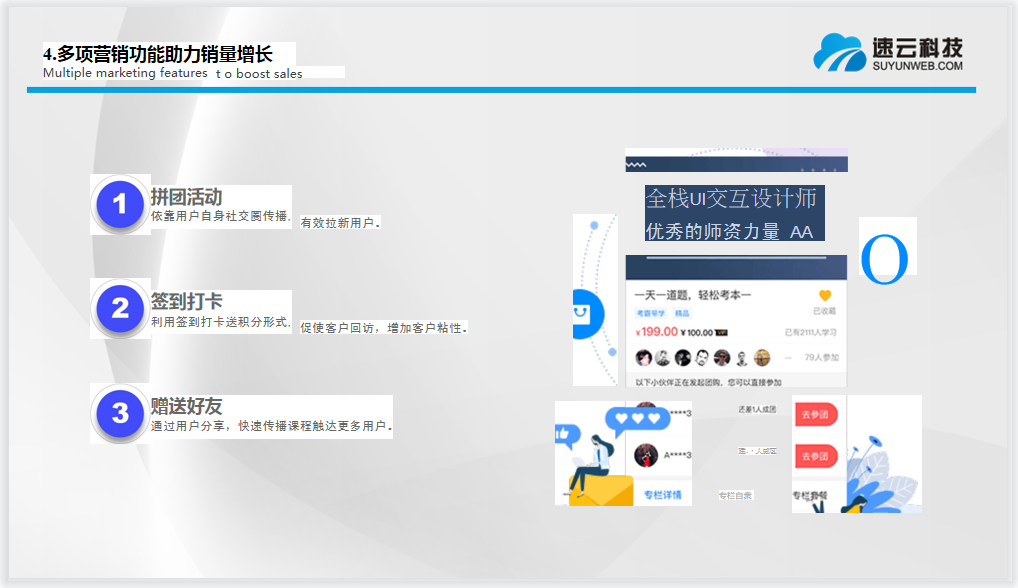Screen dimensions: 1018x588
Task: Switch to the 专栏详情 tab
Action: point(662,495)
